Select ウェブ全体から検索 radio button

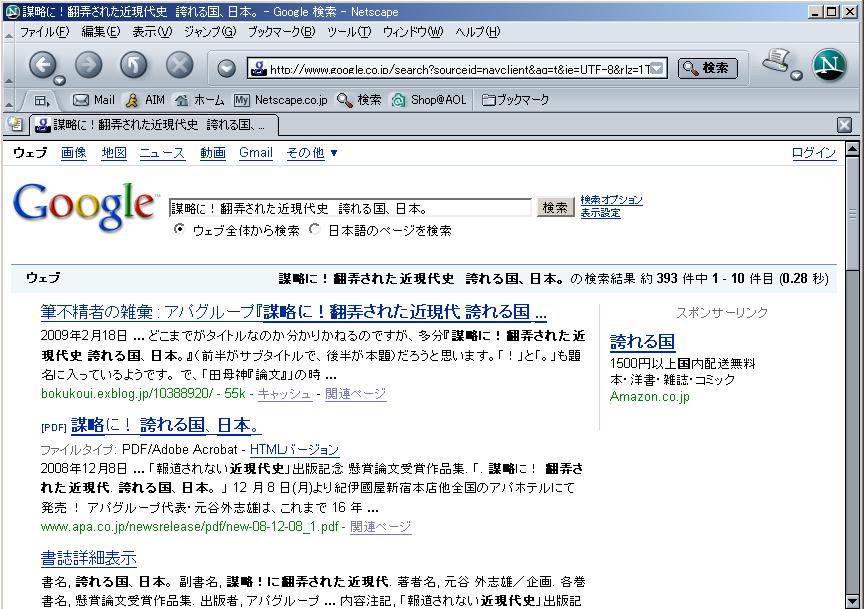[179, 229]
